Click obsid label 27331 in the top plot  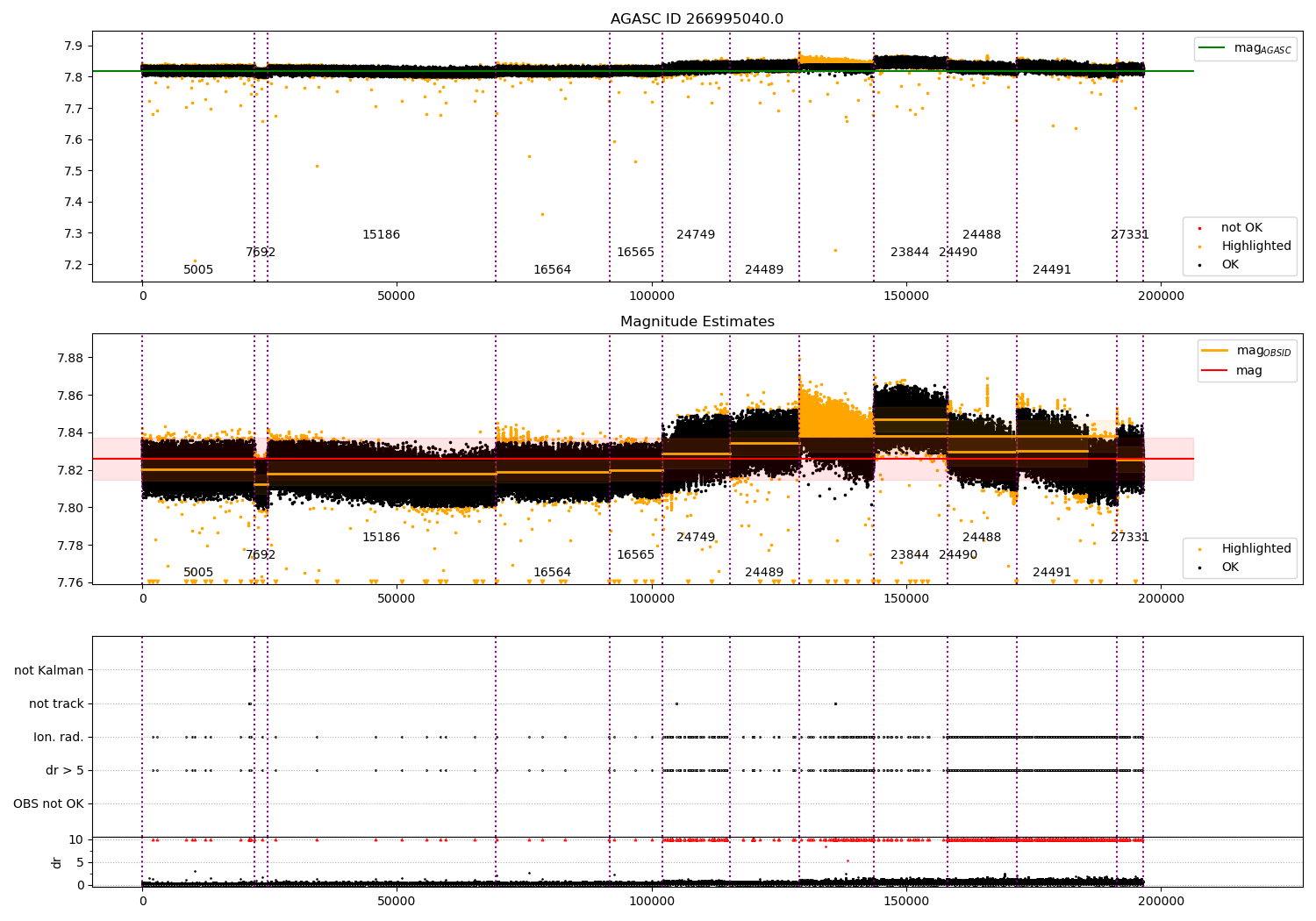[x=1130, y=235]
